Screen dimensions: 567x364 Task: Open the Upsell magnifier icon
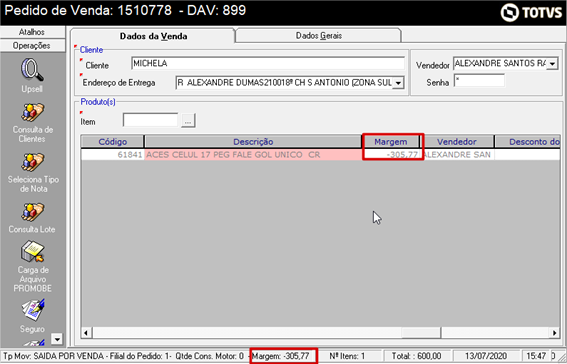click(32, 70)
